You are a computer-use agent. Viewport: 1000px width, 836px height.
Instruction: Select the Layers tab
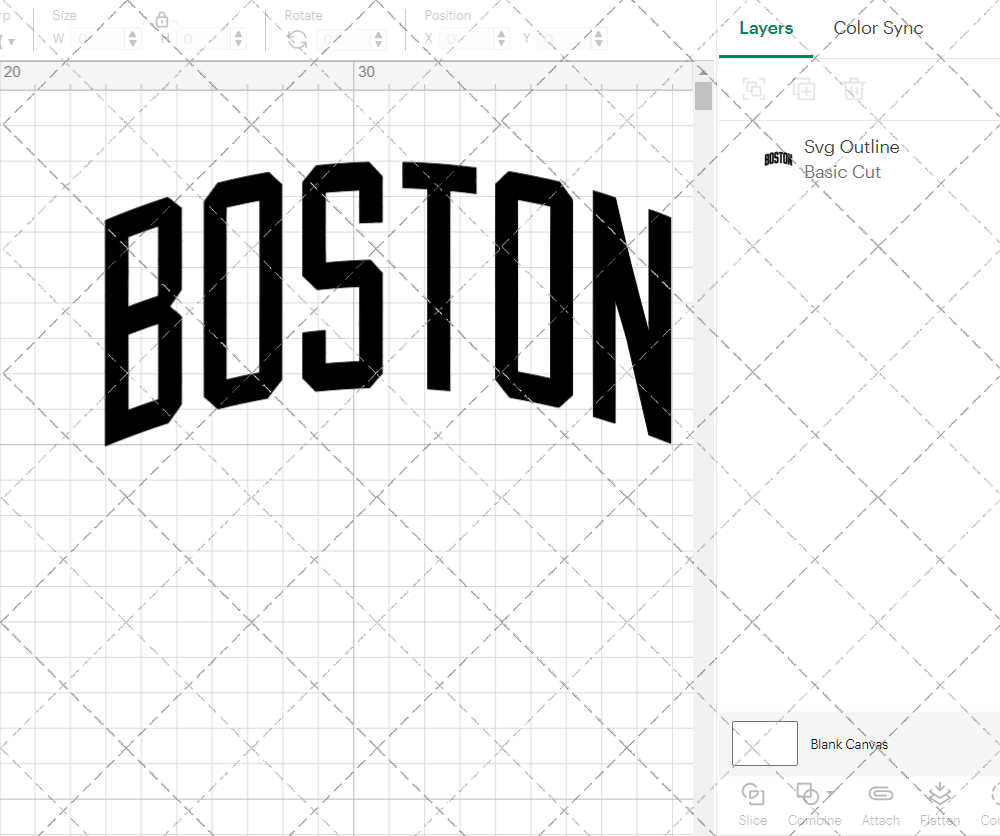click(x=766, y=28)
